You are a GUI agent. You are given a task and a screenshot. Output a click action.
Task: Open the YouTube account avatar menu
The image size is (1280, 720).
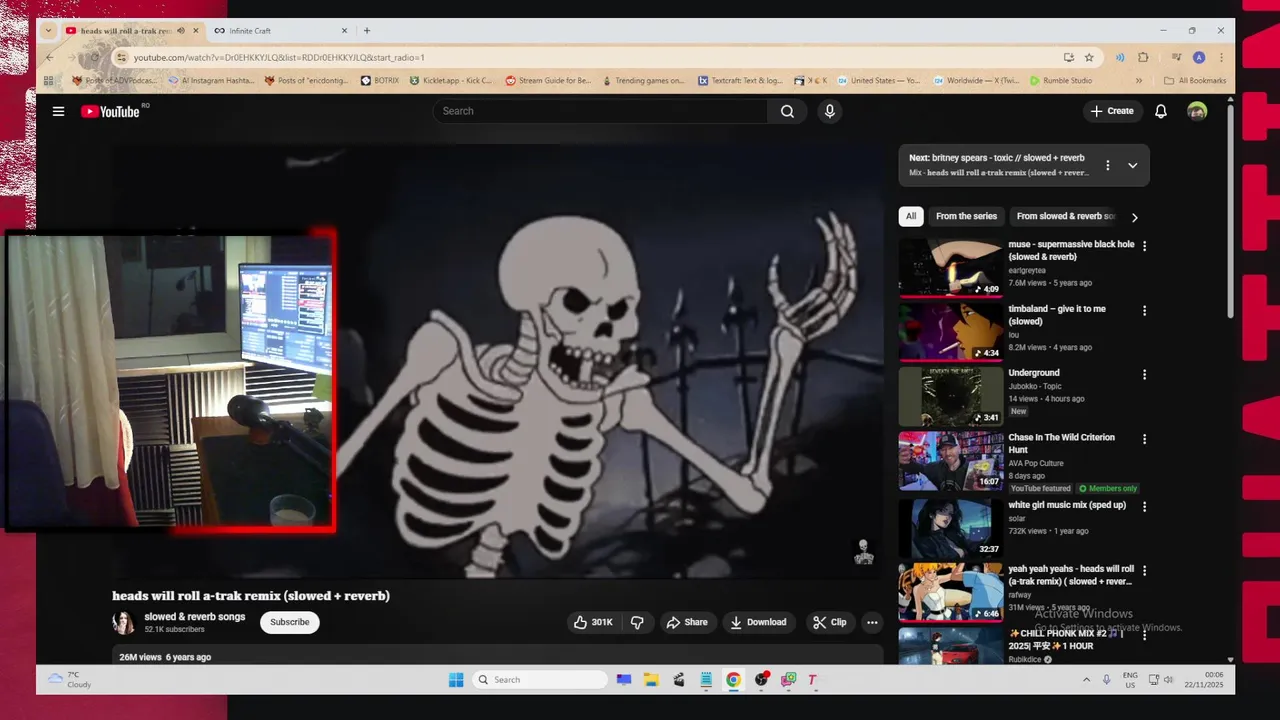[x=1197, y=111]
